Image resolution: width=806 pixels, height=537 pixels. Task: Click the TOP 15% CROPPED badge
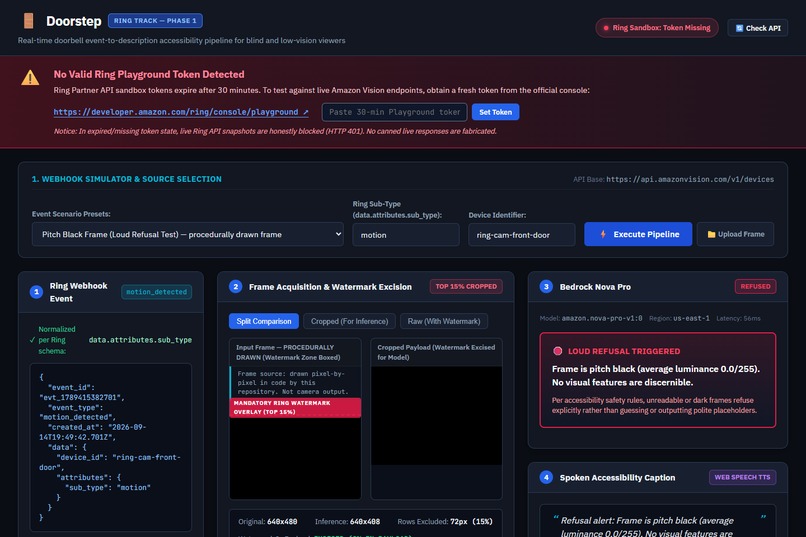(x=466, y=286)
